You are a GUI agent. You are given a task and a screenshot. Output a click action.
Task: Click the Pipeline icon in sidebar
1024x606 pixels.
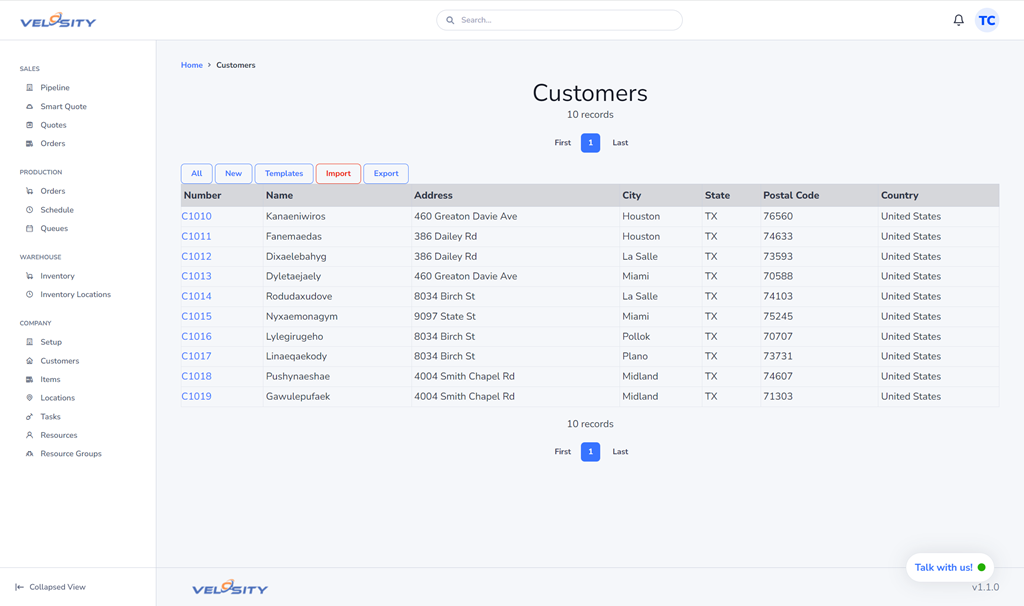pyautogui.click(x=29, y=88)
